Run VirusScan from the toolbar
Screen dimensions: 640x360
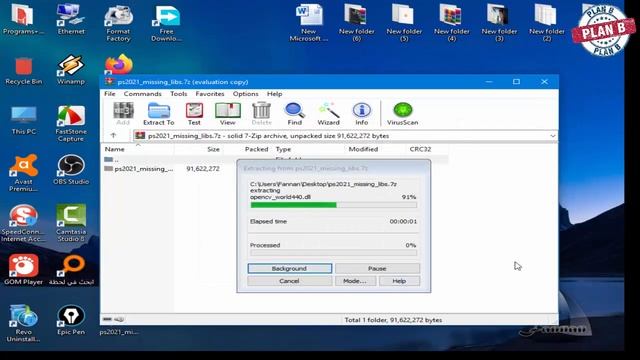[x=402, y=113]
